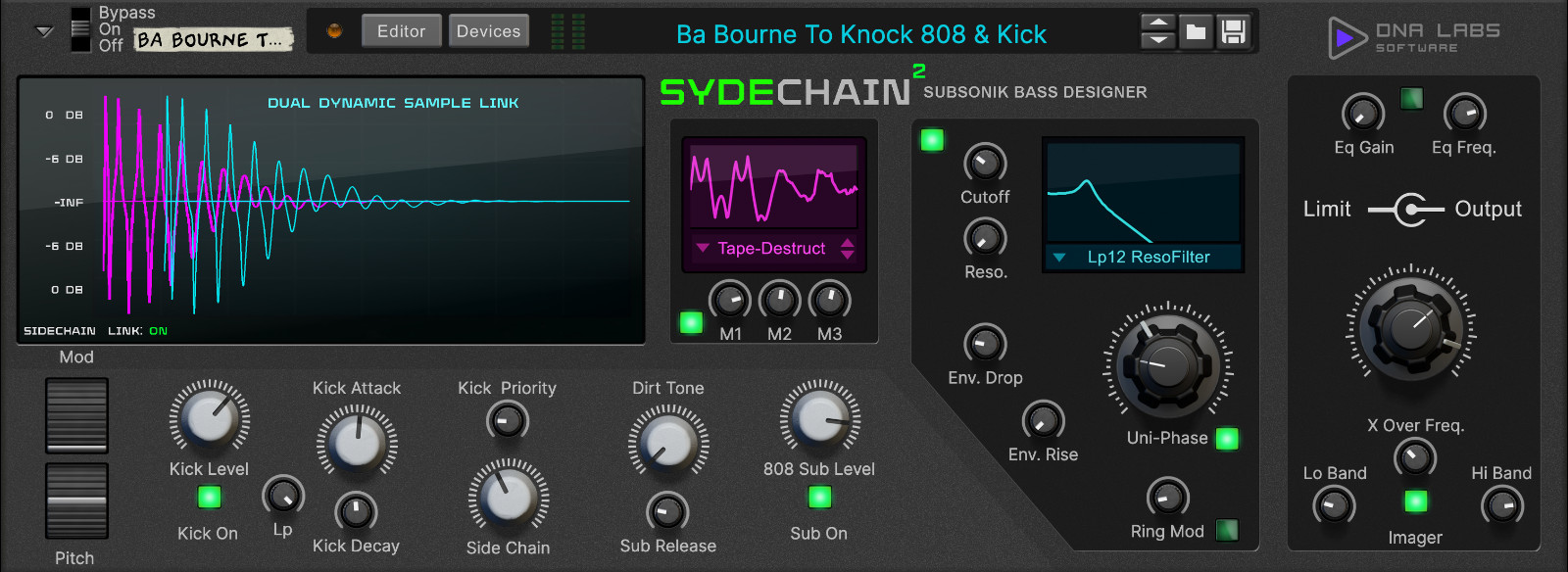The height and width of the screenshot is (572, 1568).
Task: Toggle the Uni-Phase button
Action: click(1227, 439)
